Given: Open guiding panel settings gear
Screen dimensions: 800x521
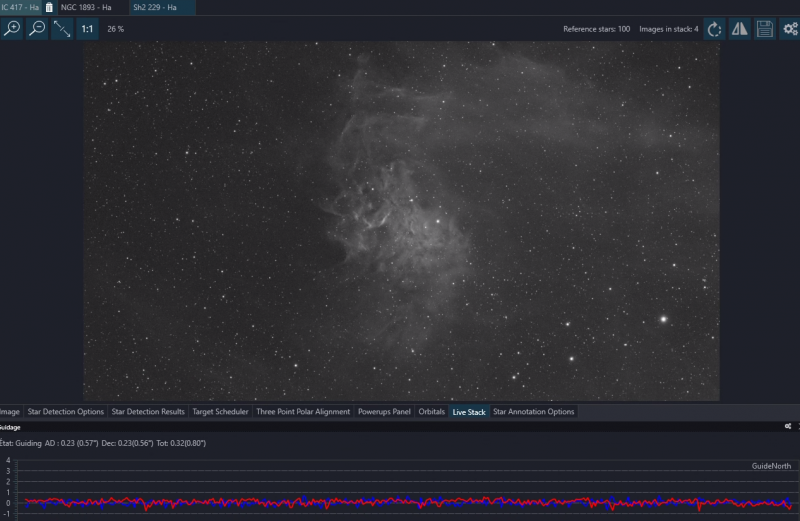Looking at the screenshot, I should click(788, 426).
